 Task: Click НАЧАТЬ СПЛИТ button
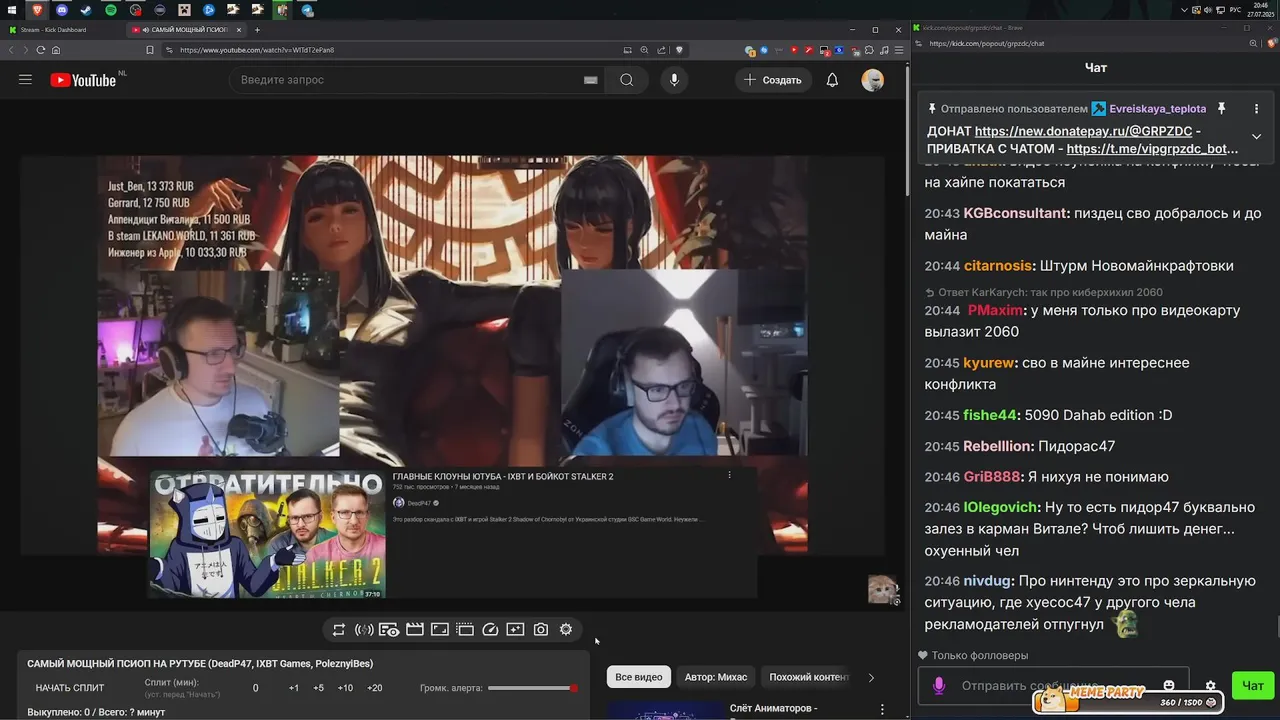pos(70,688)
